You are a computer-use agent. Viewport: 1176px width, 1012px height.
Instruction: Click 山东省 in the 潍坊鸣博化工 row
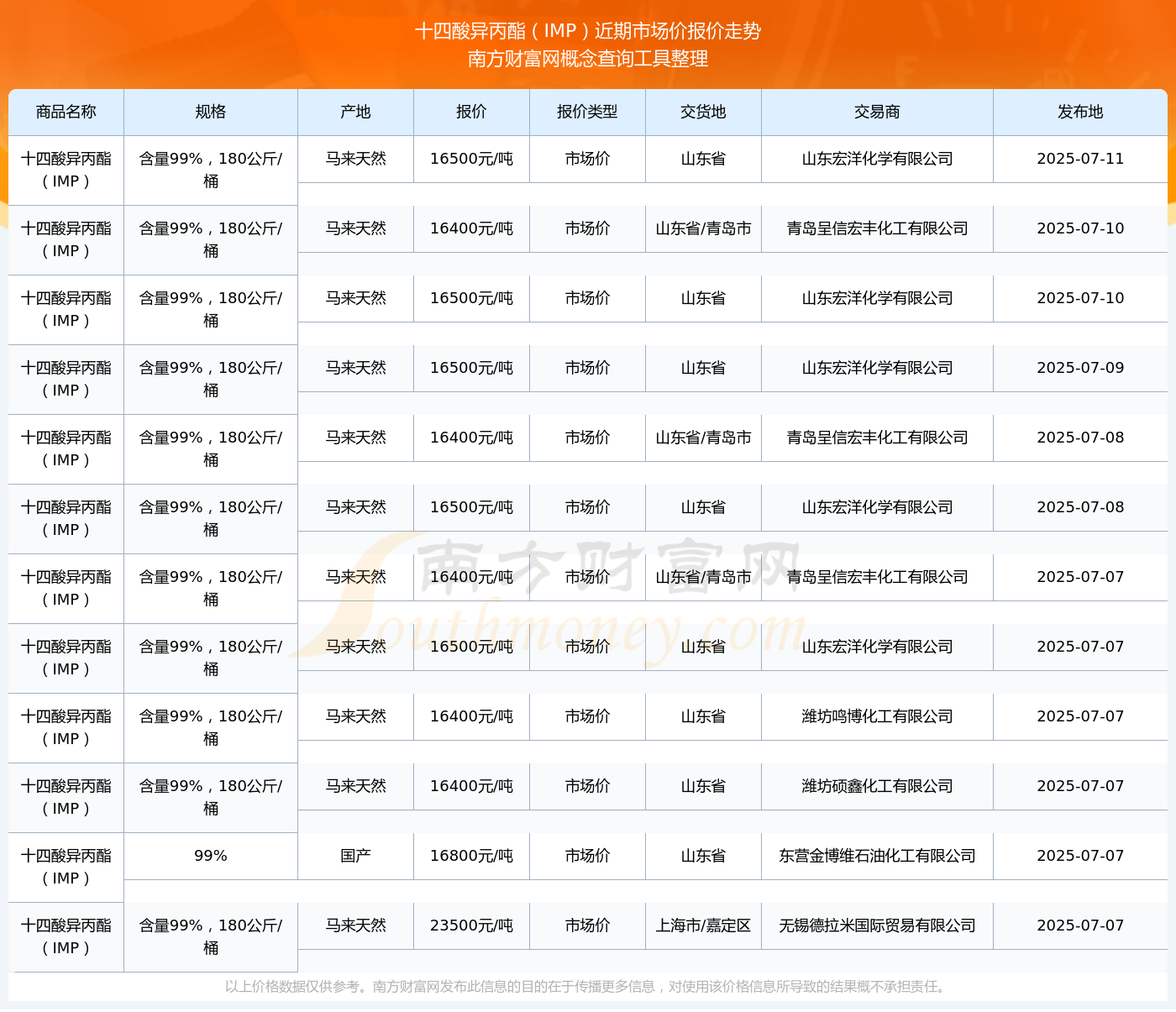coord(704,716)
